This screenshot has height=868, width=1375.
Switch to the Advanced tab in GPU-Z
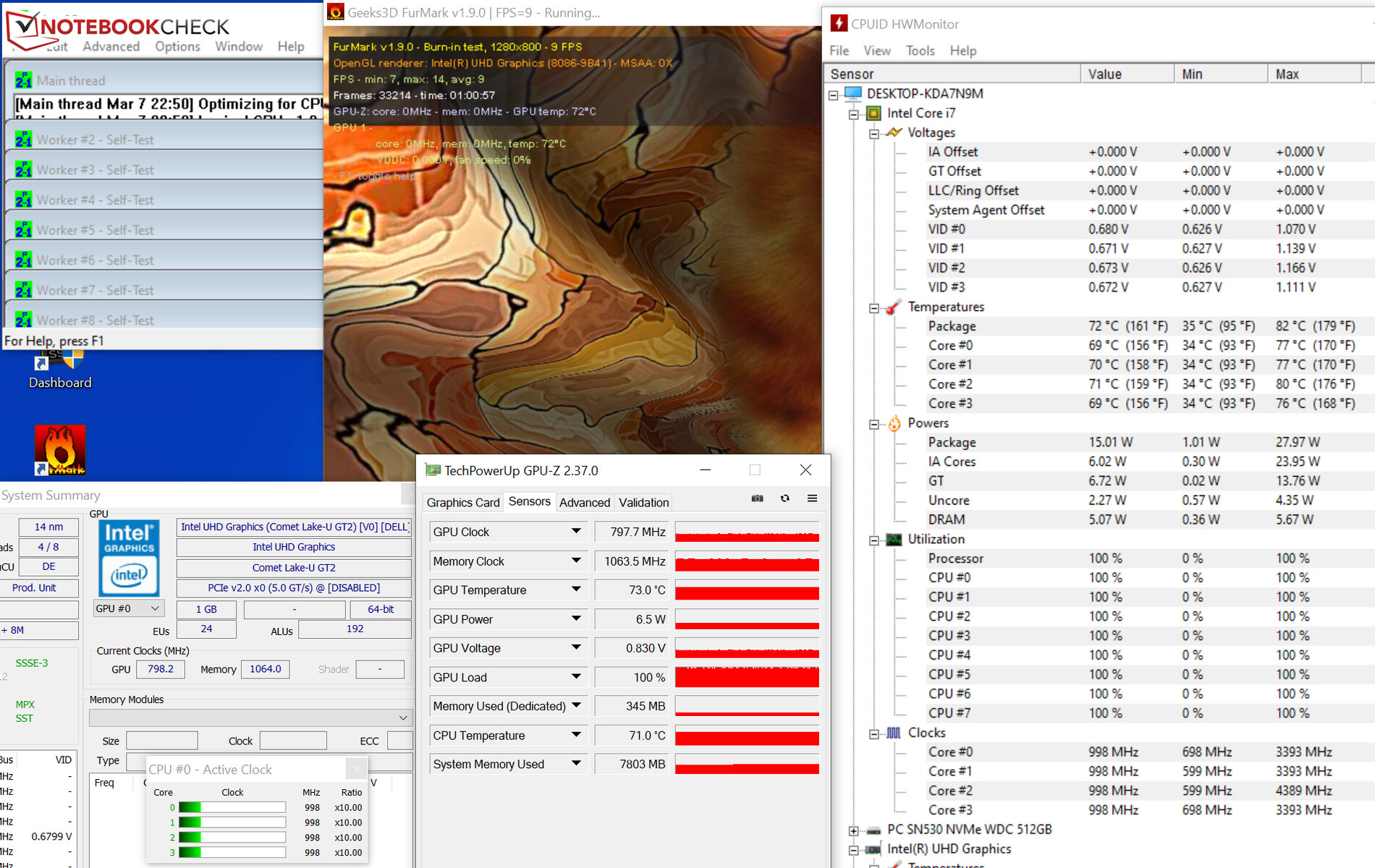click(x=585, y=502)
